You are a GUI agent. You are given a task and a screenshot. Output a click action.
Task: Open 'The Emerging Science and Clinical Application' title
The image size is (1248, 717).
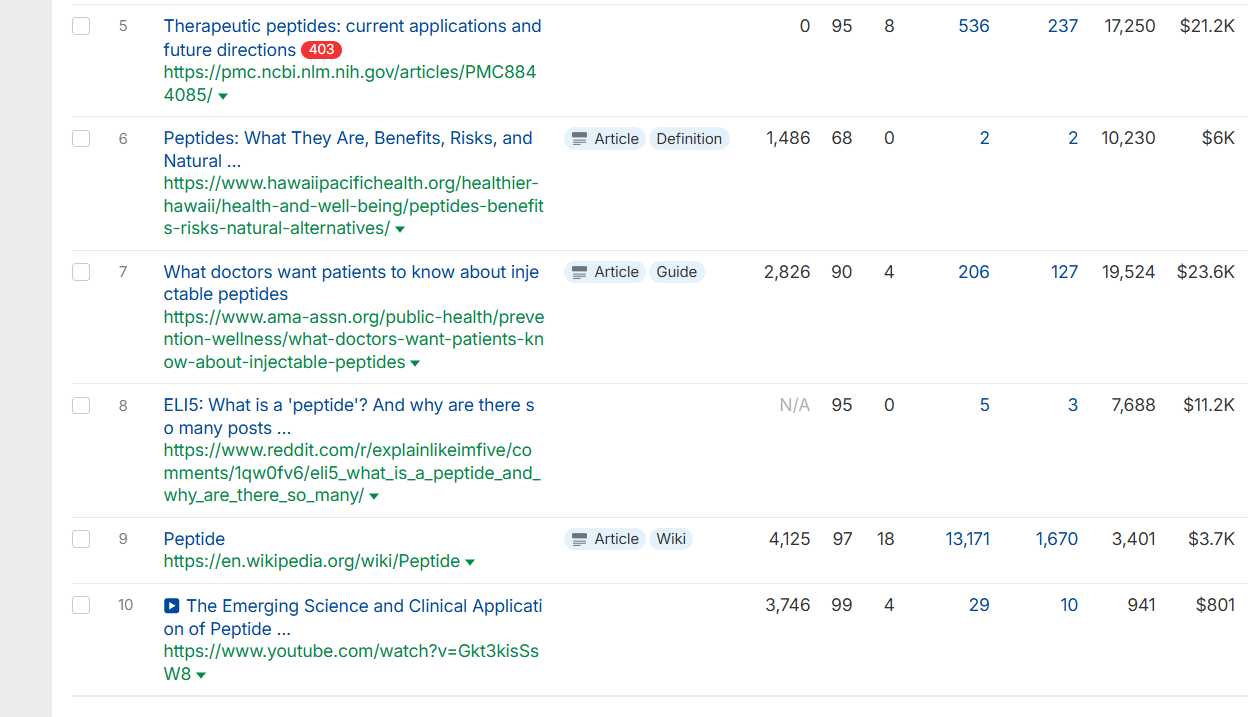coord(353,617)
